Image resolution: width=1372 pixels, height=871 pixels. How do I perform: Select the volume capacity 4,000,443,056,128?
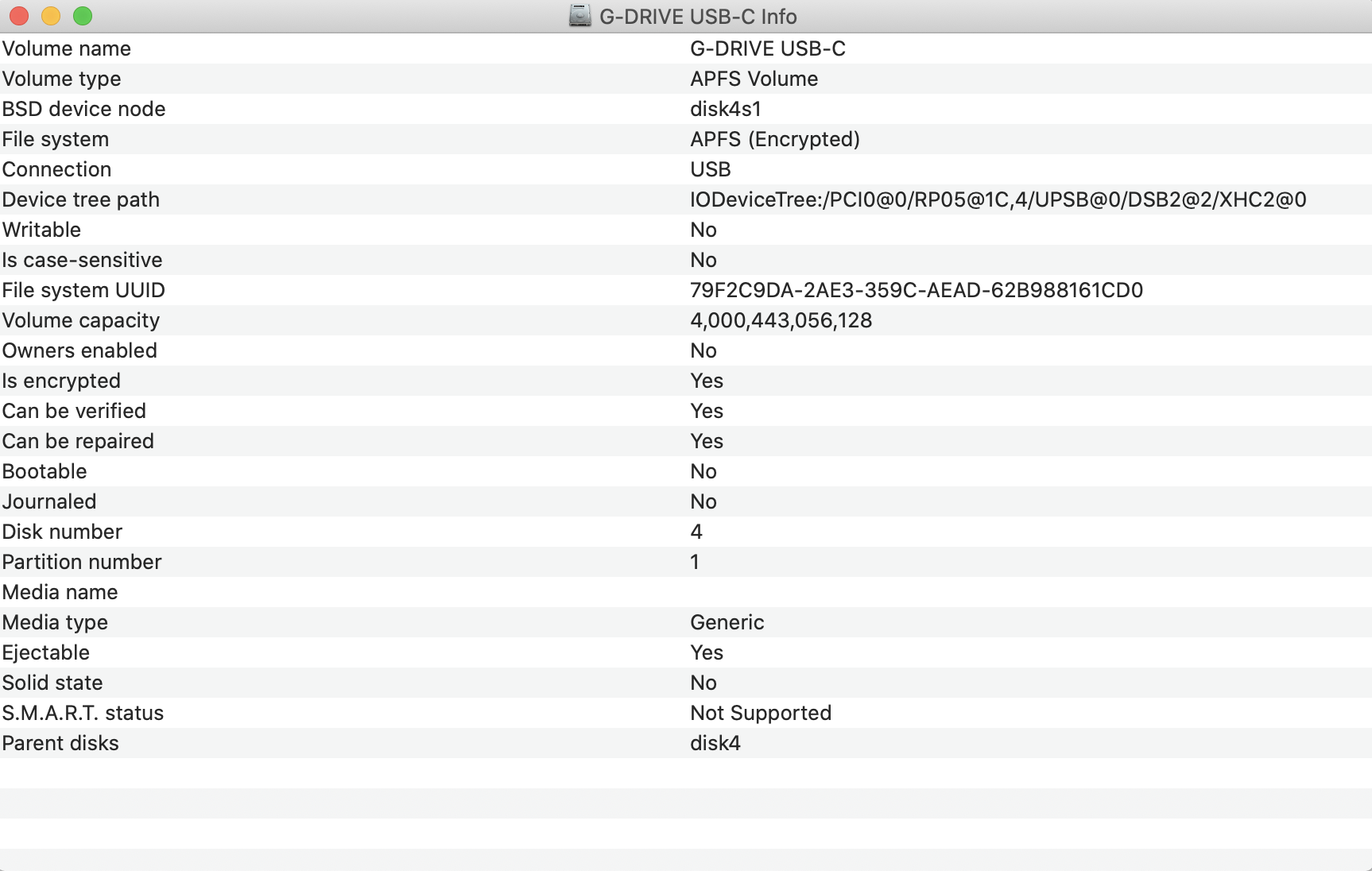(x=781, y=320)
